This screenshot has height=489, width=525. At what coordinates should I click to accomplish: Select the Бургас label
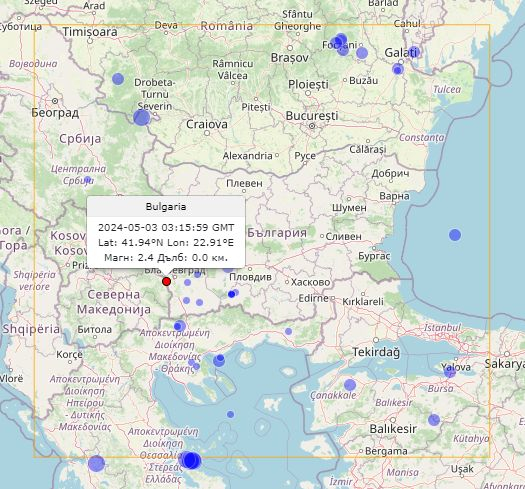pos(374,256)
